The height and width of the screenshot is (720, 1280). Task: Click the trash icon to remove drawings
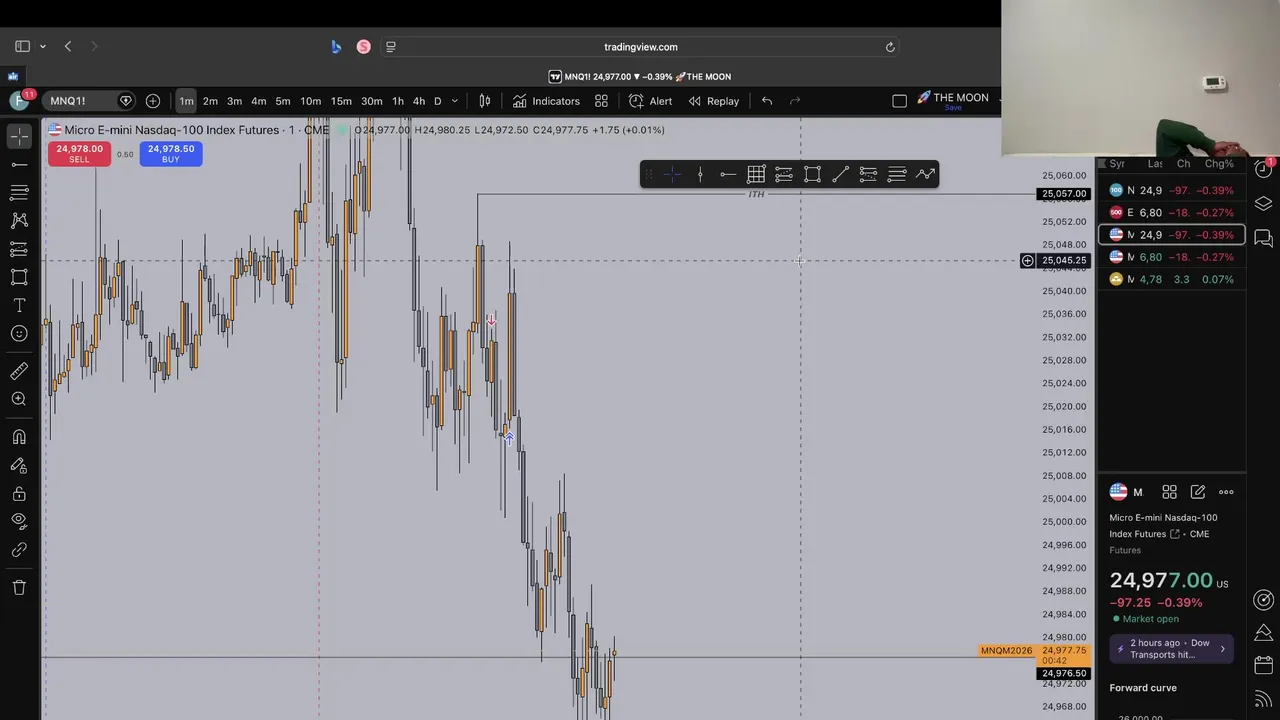click(x=19, y=587)
